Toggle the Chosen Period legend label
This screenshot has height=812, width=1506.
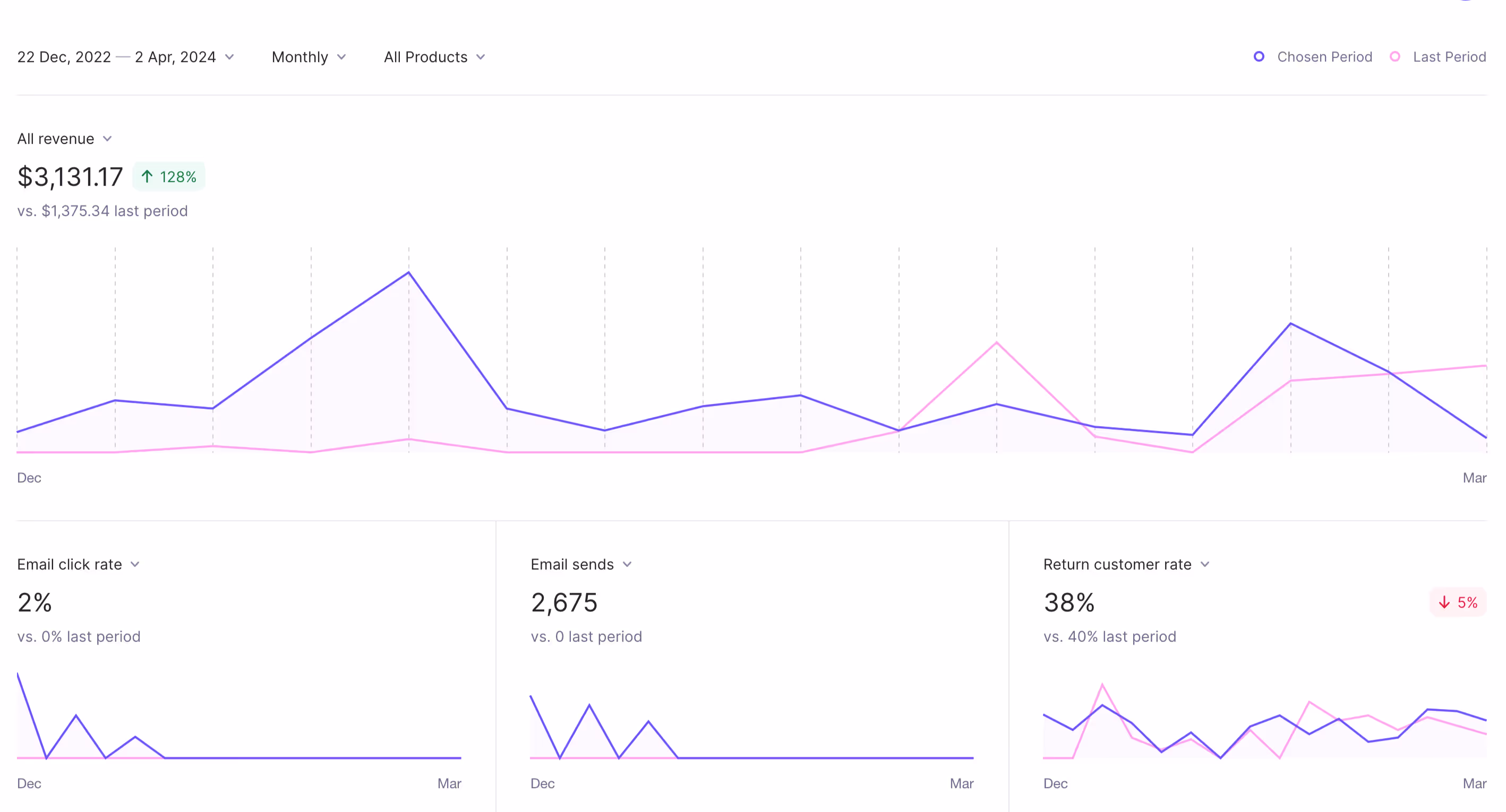[1324, 57]
